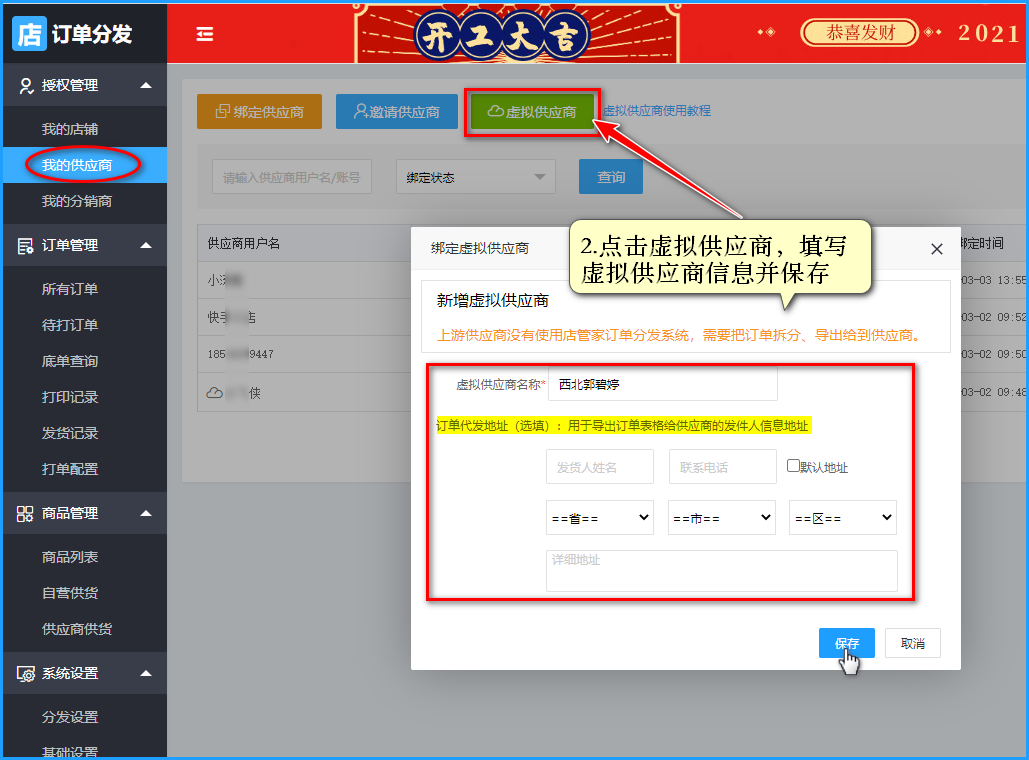This screenshot has height=760, width=1029.
Task: Click the 系统设置 gear icon
Action: click(x=26, y=674)
